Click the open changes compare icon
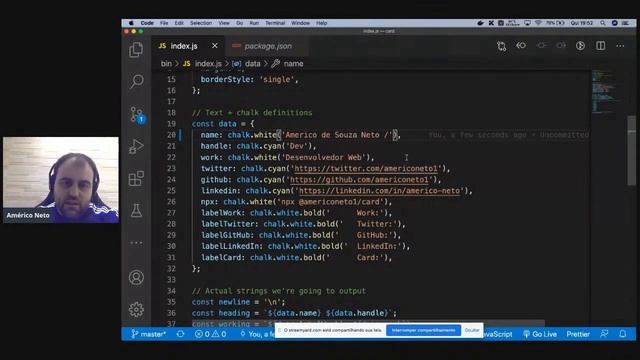Image resolution: width=640 pixels, height=360 pixels. (501, 46)
